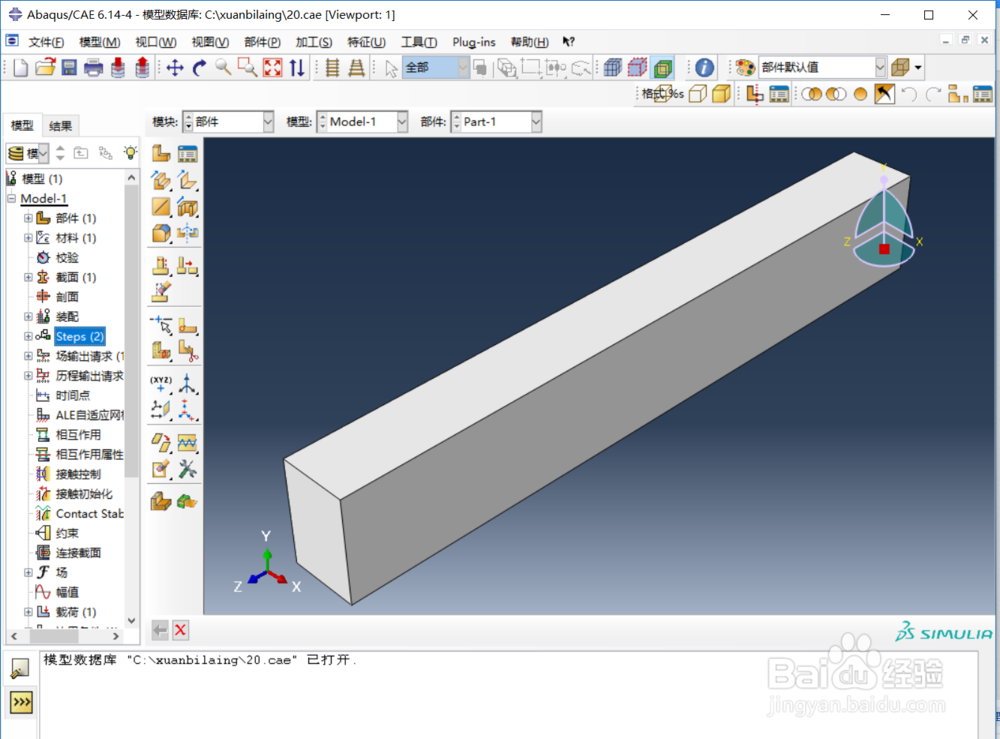Click the Print icon in toolbar
The height and width of the screenshot is (739, 1000).
point(93,67)
